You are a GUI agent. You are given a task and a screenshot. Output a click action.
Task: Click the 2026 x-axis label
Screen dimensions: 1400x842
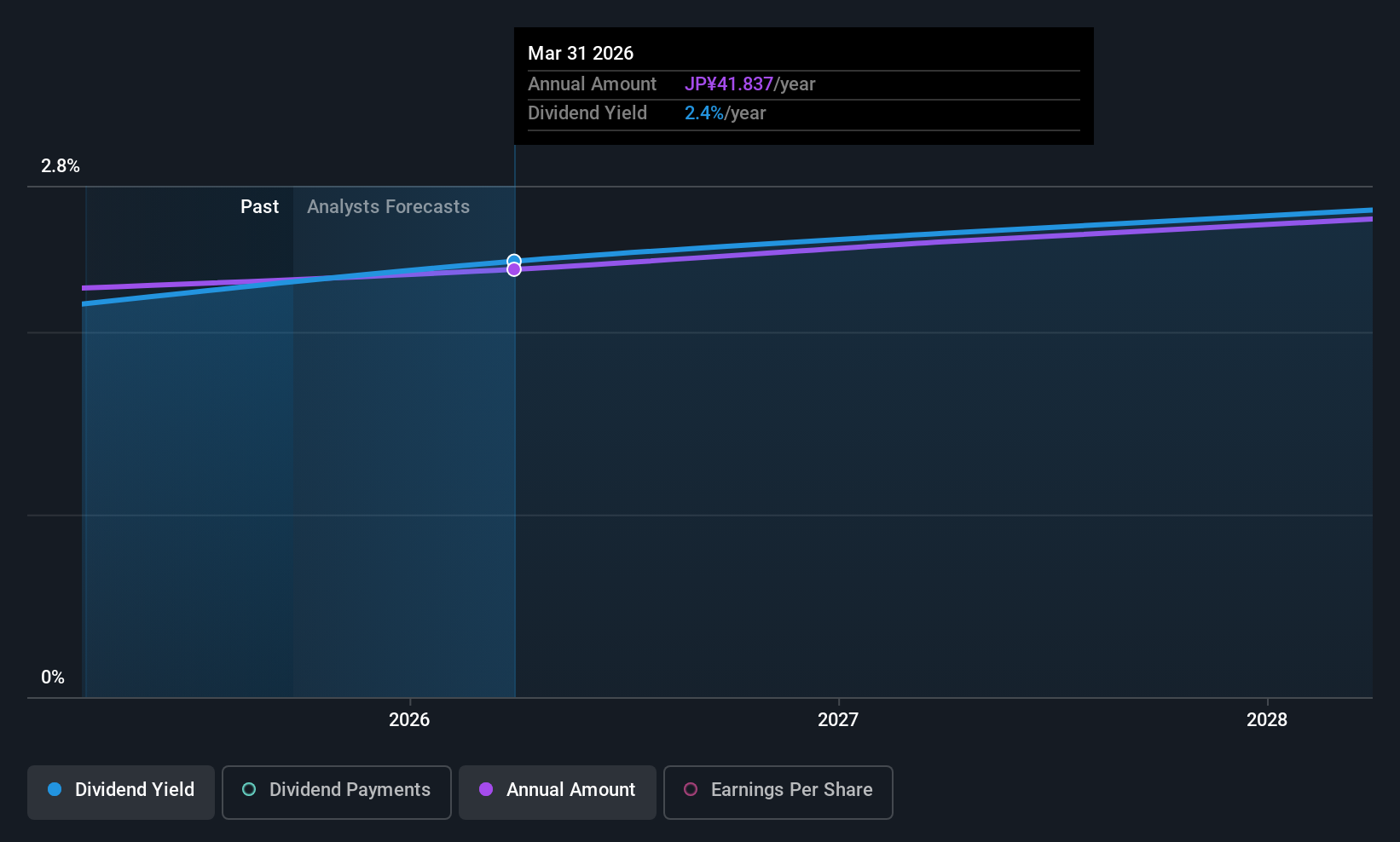(409, 719)
